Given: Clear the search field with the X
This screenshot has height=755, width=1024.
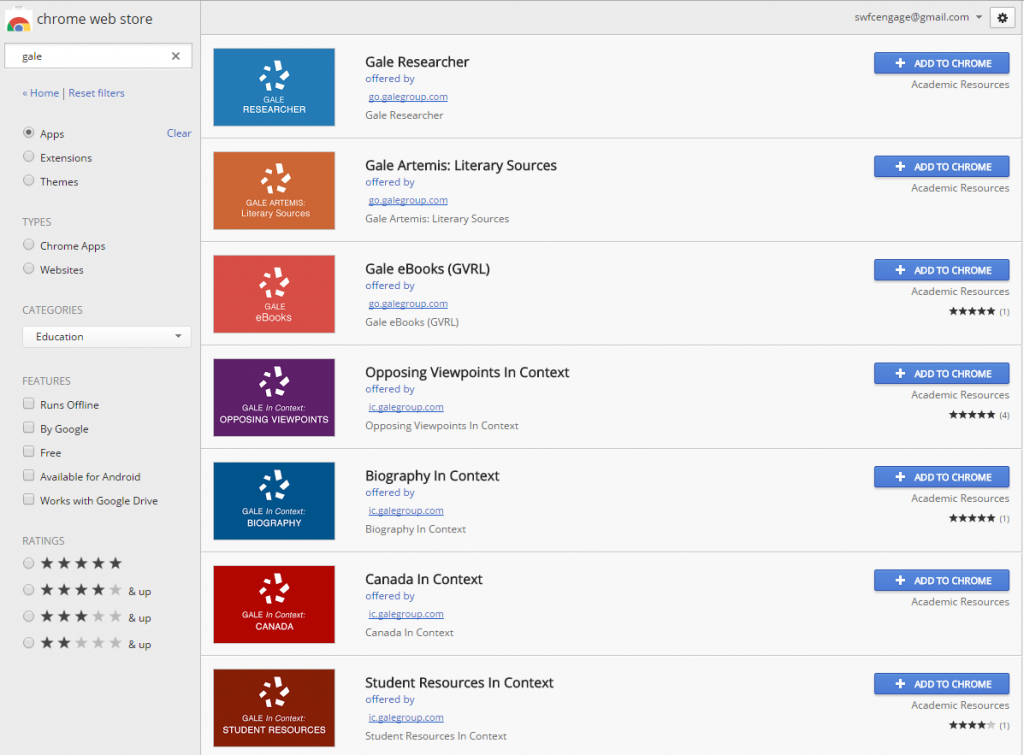Looking at the screenshot, I should (175, 56).
